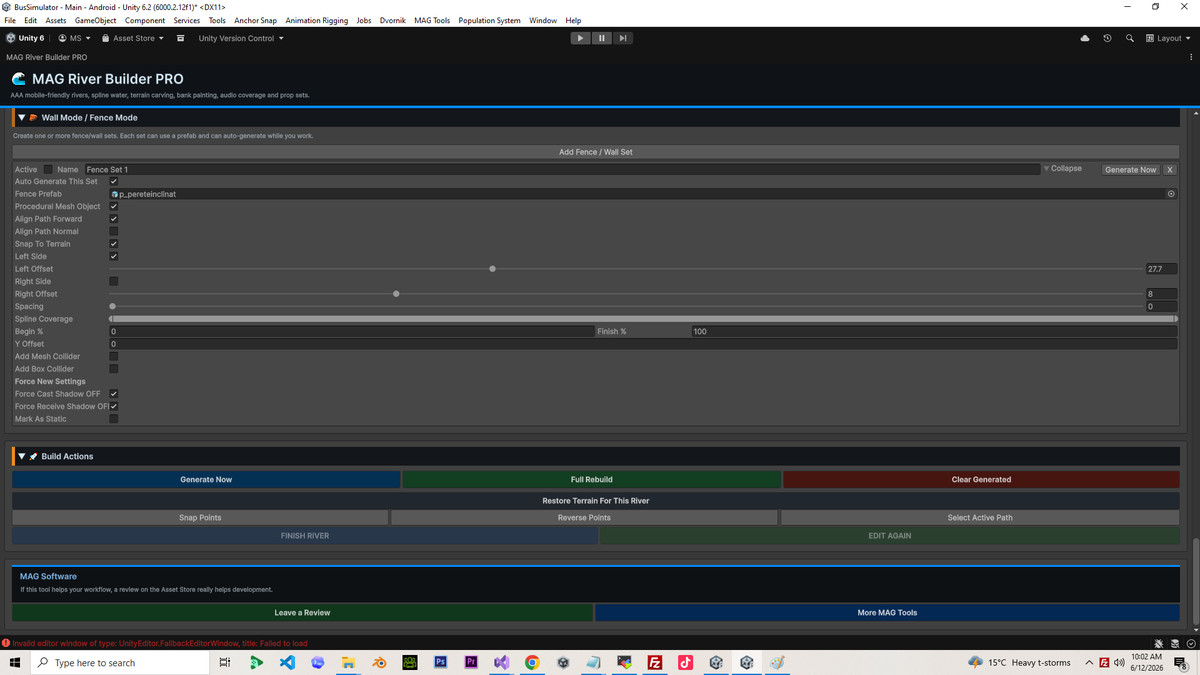The width and height of the screenshot is (1200, 675).
Task: Open Premiere Pro from the taskbar
Action: 471,663
